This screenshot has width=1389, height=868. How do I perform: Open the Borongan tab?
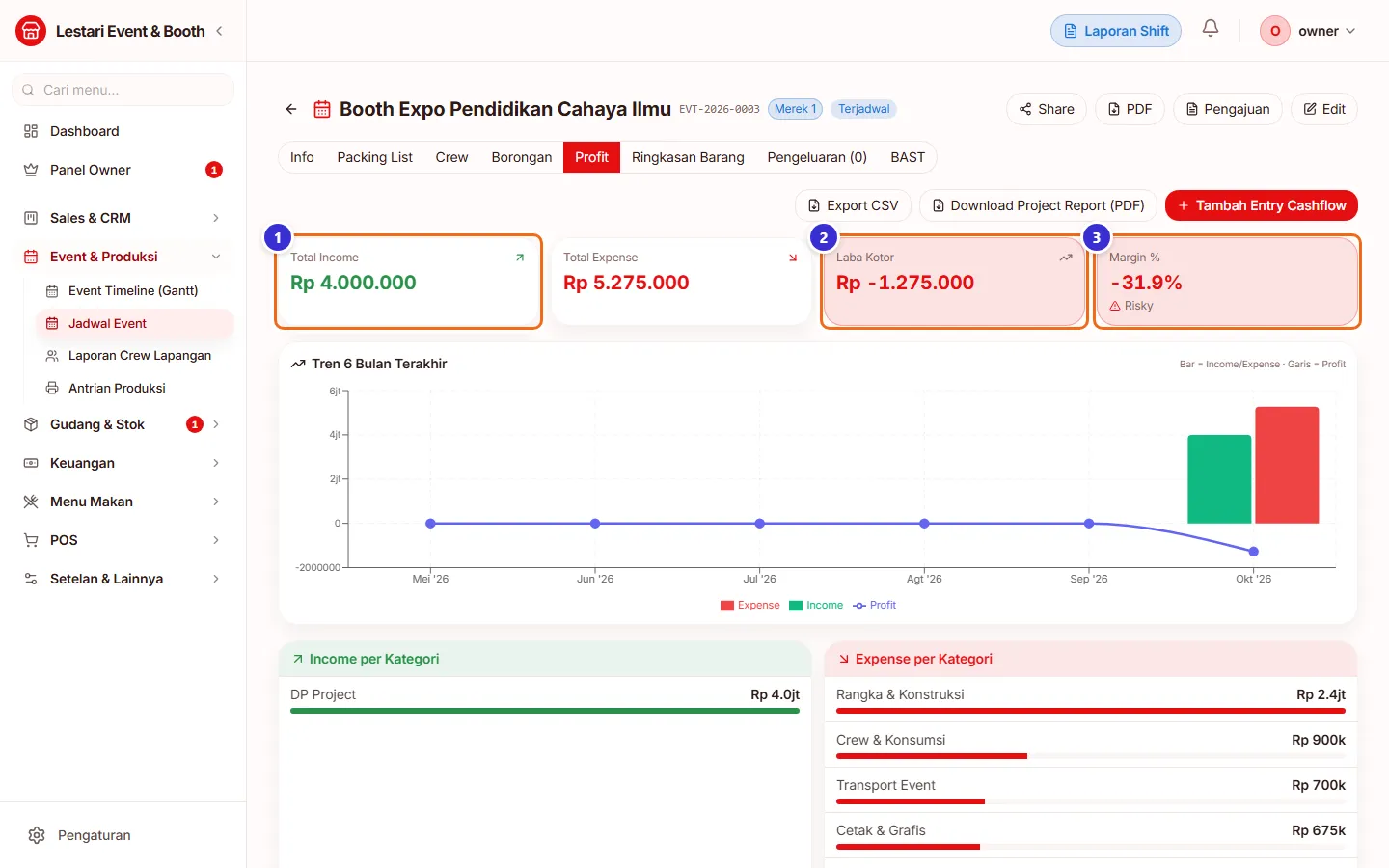click(522, 157)
